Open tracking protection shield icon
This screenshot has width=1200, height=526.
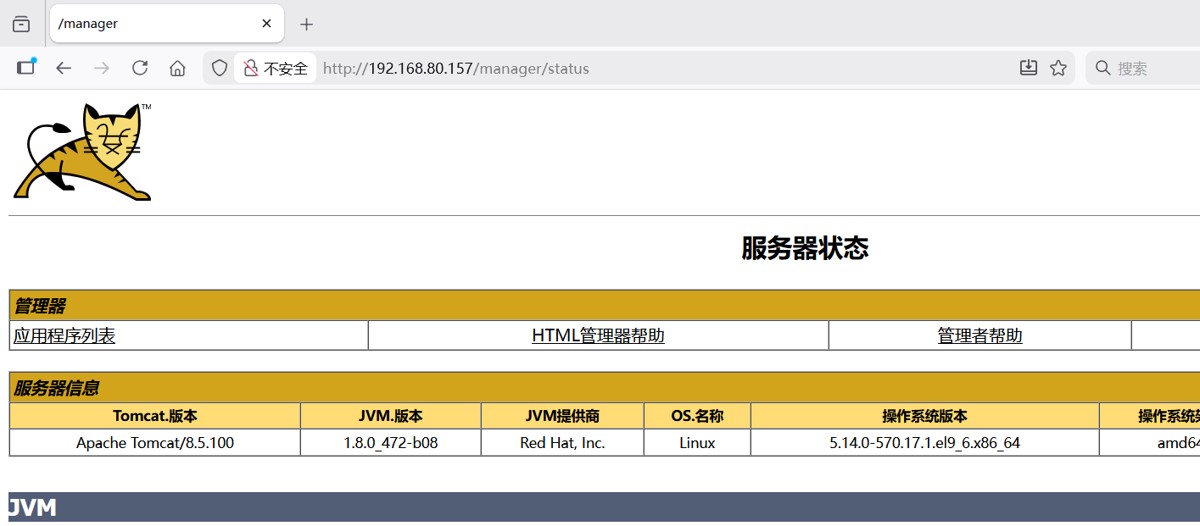[x=220, y=68]
